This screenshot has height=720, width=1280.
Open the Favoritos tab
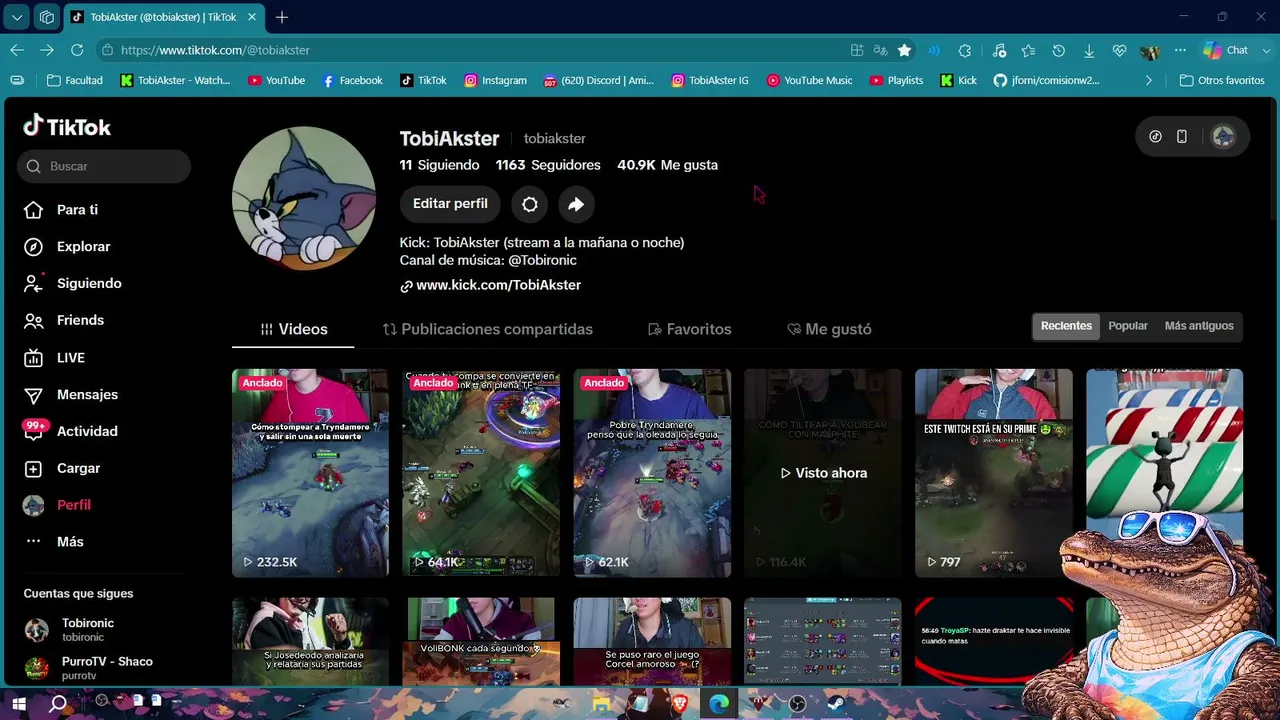click(x=689, y=329)
